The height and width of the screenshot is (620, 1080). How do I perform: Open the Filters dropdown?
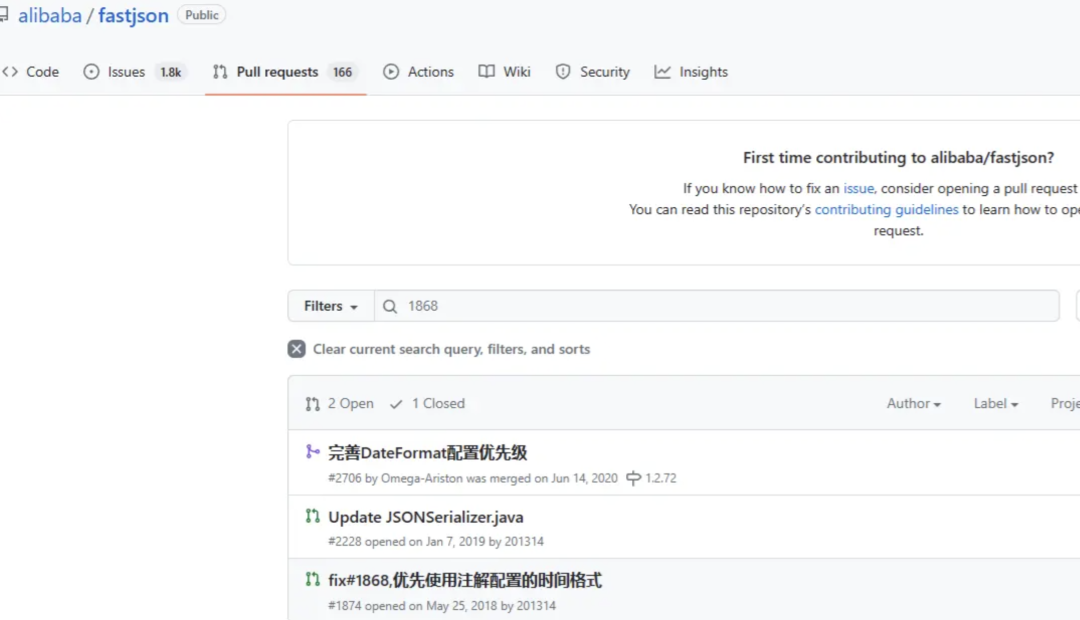[x=330, y=306]
